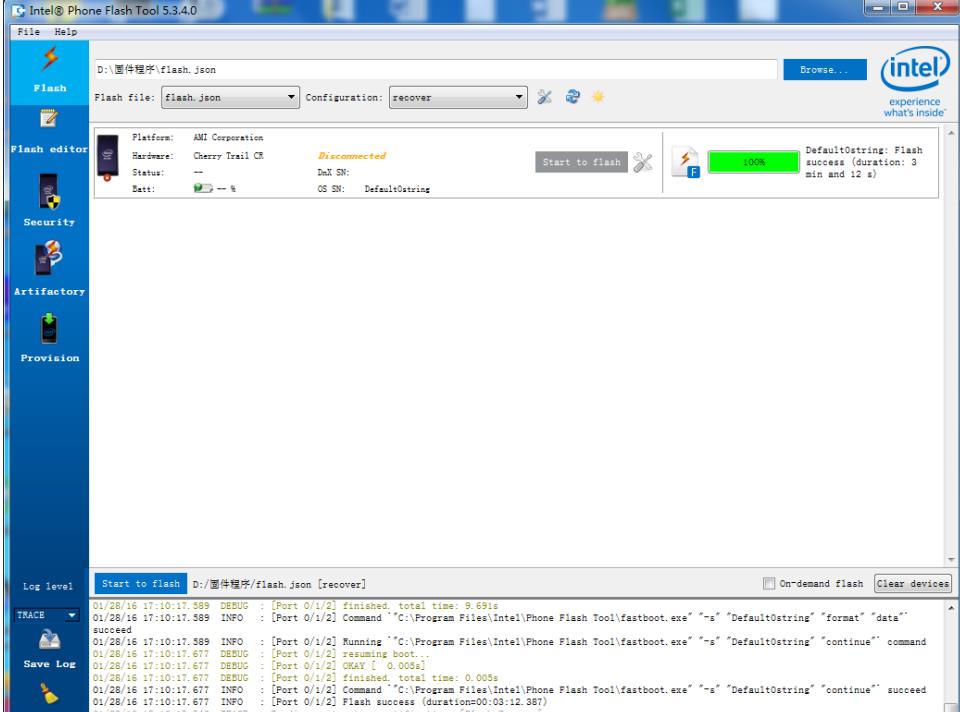The height and width of the screenshot is (712, 960).
Task: Open the Flash editor panel
Action: pyautogui.click(x=49, y=131)
